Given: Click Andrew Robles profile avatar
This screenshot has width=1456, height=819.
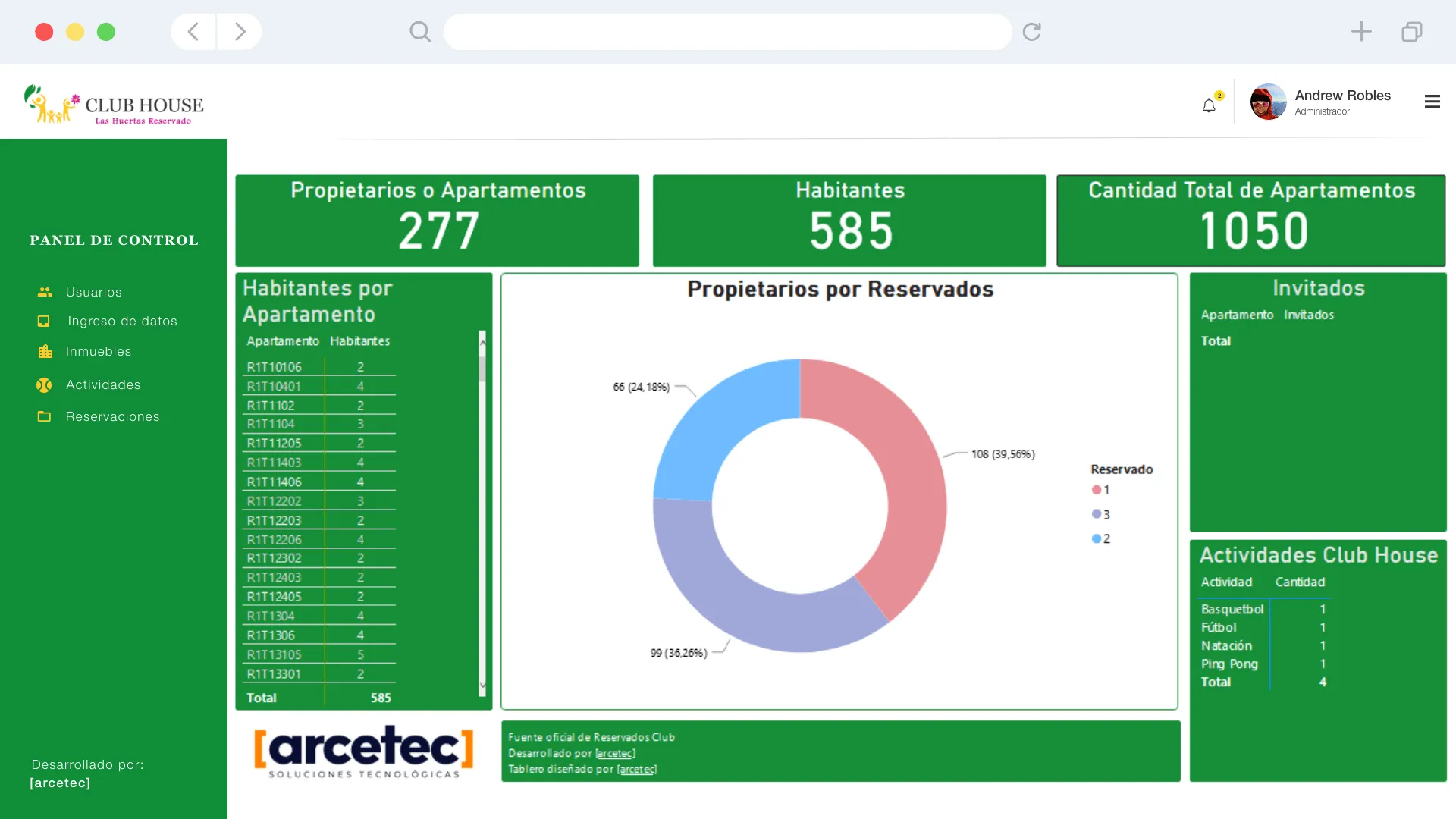Looking at the screenshot, I should point(1268,102).
